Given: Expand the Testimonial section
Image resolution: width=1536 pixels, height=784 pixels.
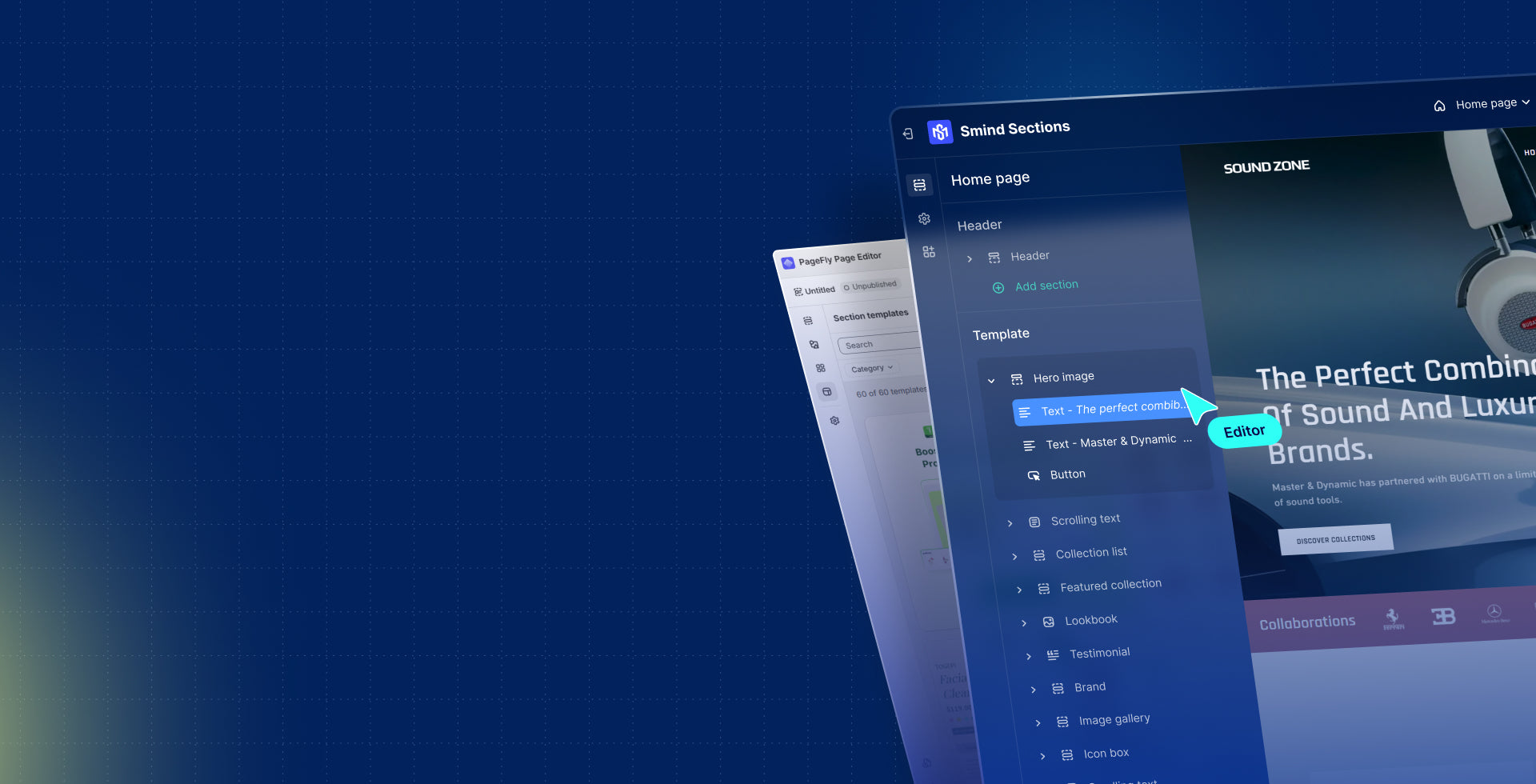Looking at the screenshot, I should (x=1029, y=656).
